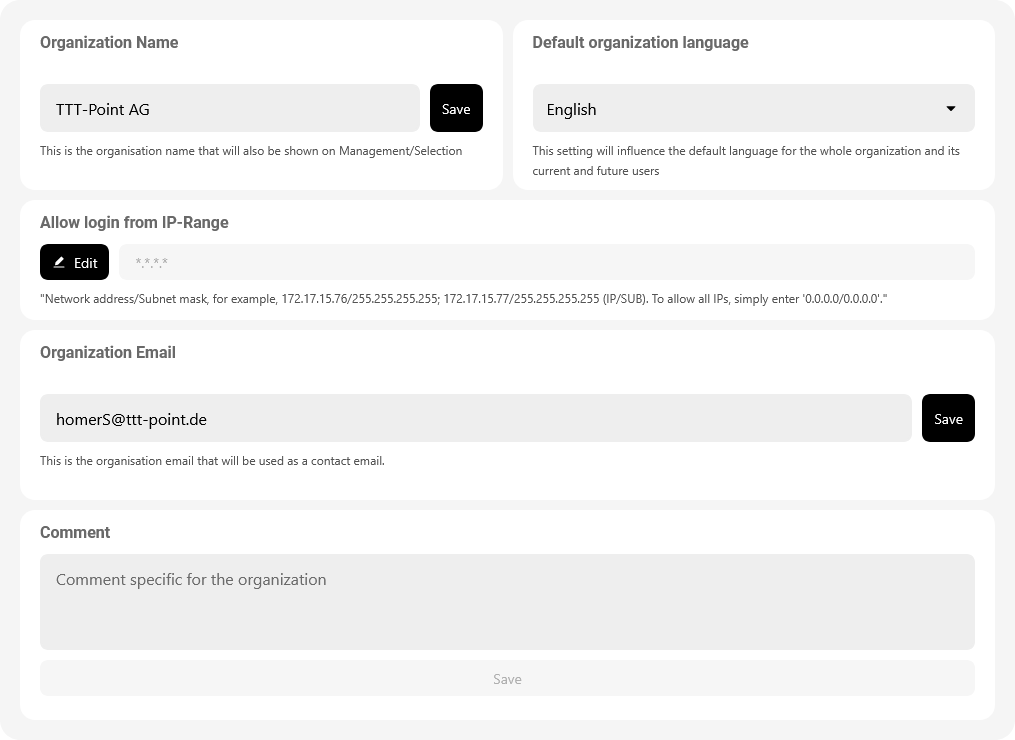Click the contact email hint text
The height and width of the screenshot is (740, 1015).
(212, 461)
